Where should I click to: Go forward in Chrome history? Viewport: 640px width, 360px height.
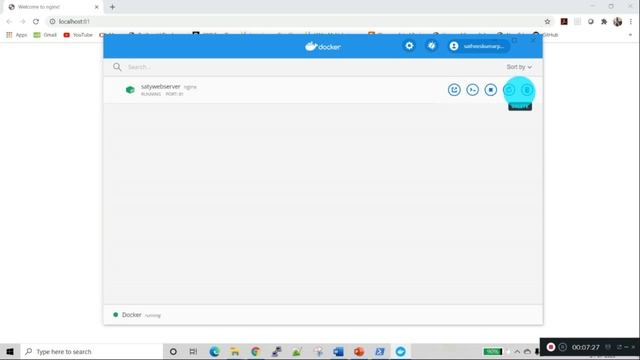[x=22, y=22]
